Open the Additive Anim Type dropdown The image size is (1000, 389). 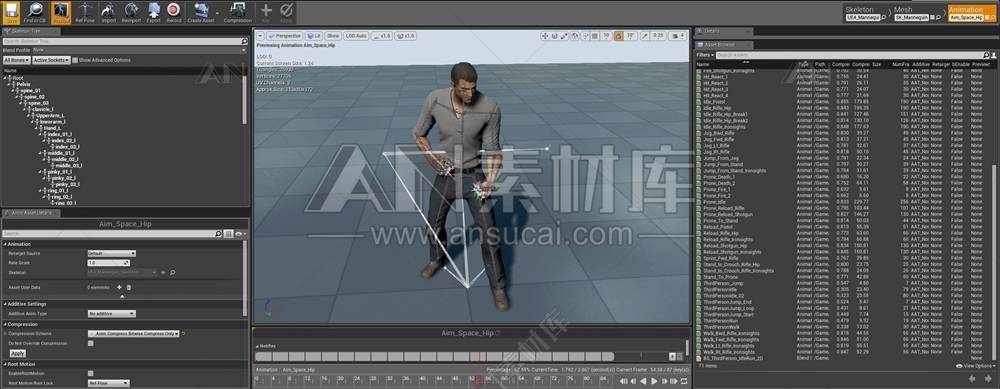[x=112, y=314]
